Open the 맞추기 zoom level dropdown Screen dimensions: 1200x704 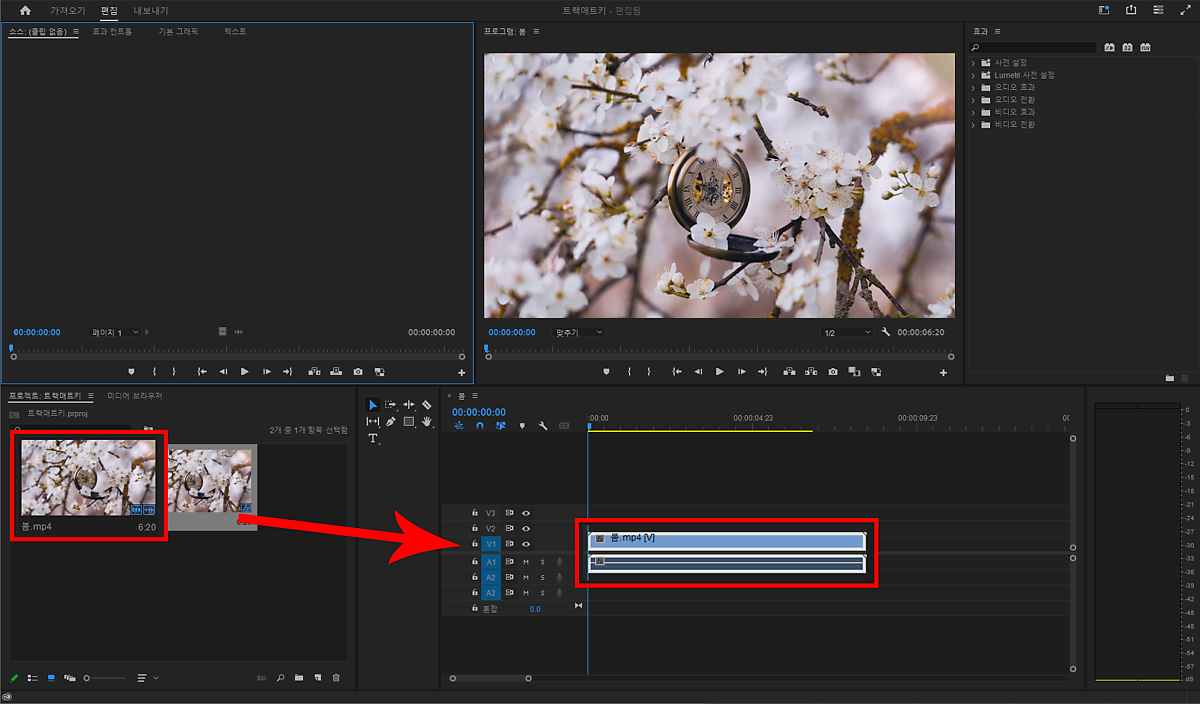click(579, 332)
